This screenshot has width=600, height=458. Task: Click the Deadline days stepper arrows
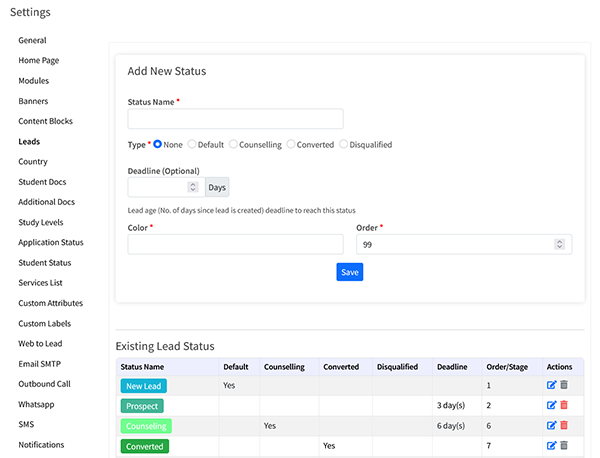coord(193,187)
